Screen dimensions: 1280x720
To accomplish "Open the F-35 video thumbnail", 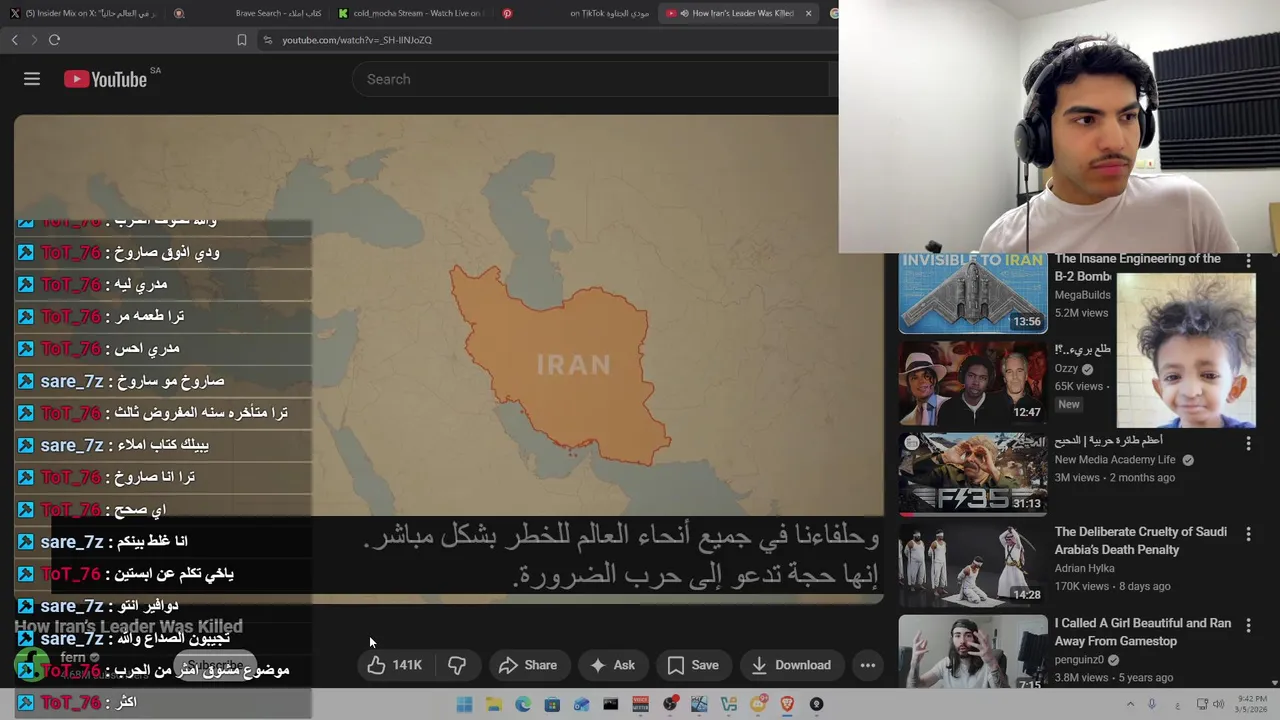I will (x=973, y=474).
